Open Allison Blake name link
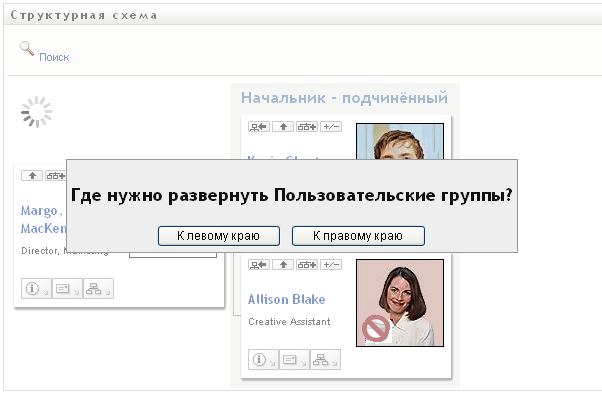 [286, 299]
